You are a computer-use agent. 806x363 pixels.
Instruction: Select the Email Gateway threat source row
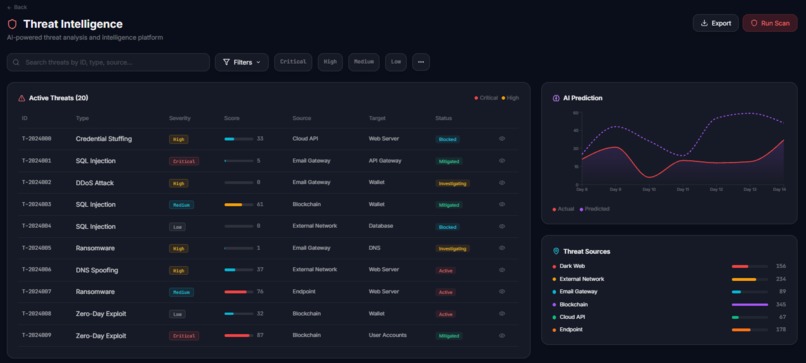click(x=669, y=292)
